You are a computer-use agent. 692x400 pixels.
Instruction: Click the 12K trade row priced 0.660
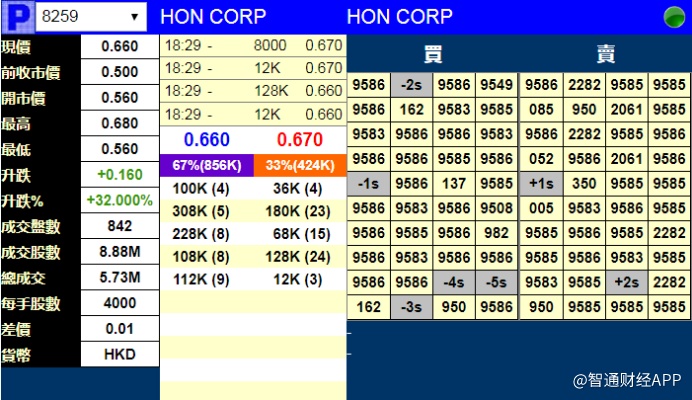coord(253,114)
